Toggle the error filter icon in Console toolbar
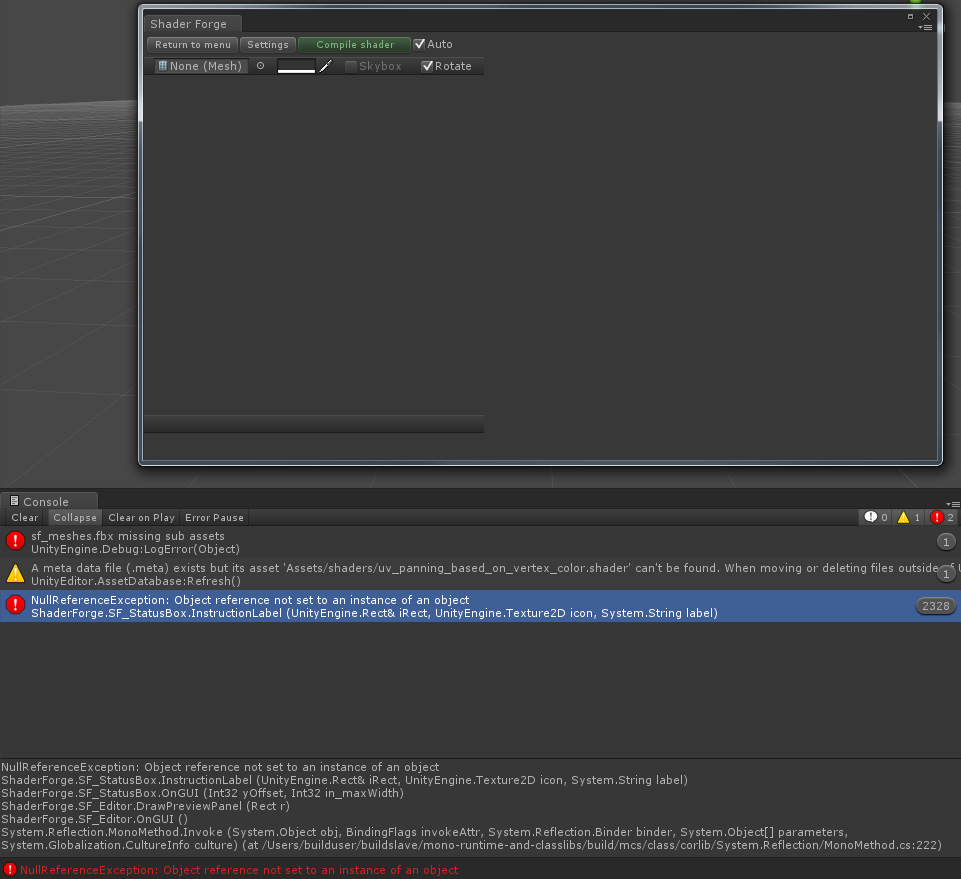Screen dimensions: 961x879 [938, 517]
